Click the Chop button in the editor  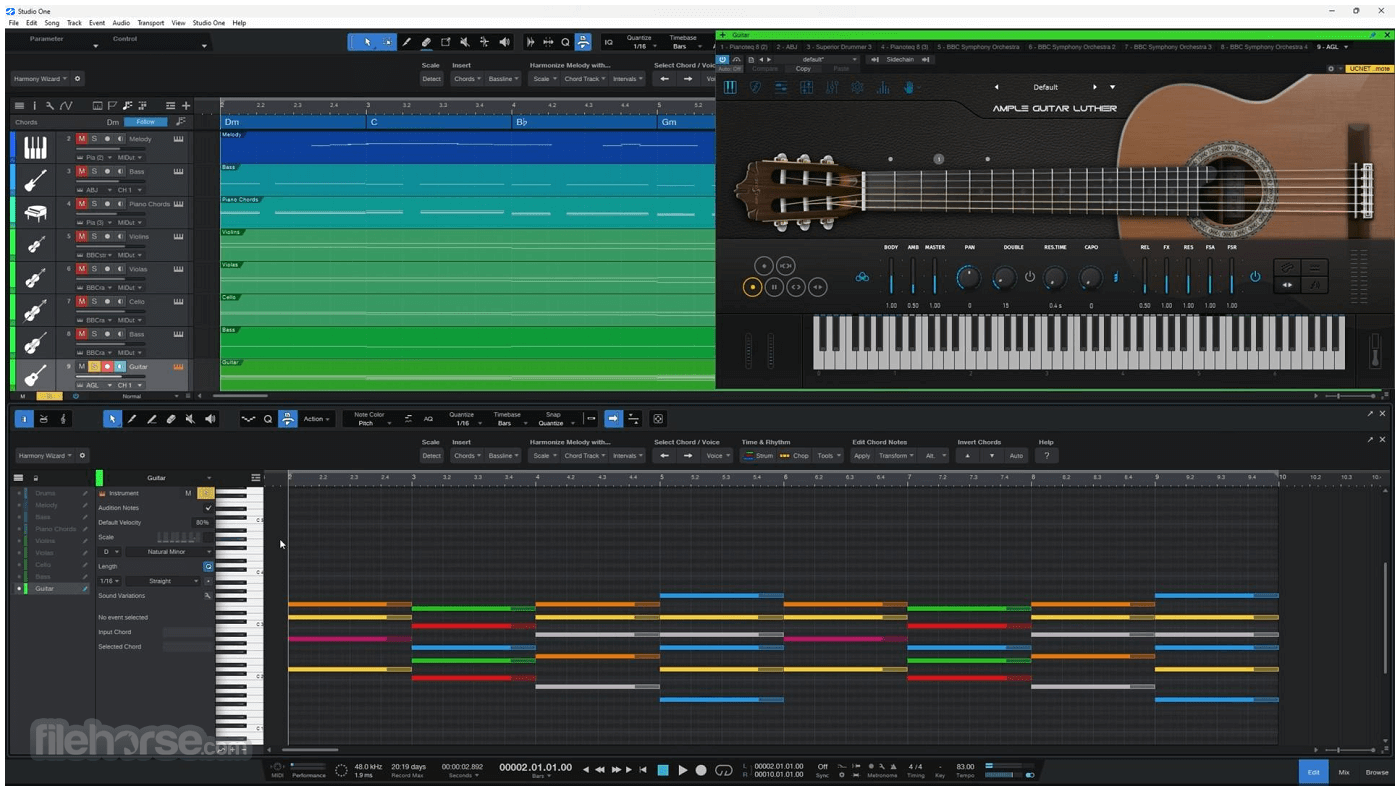[794, 456]
